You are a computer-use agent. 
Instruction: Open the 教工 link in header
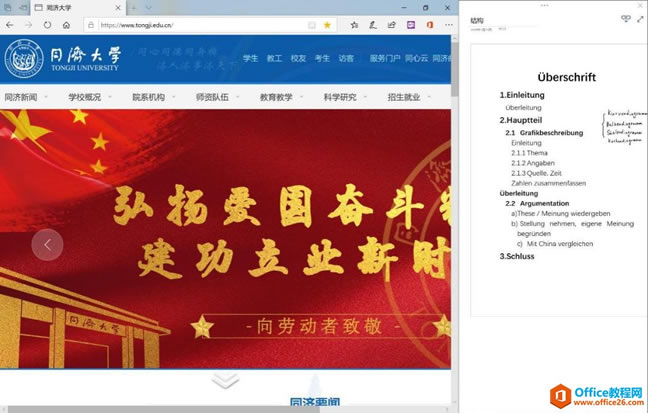[x=274, y=58]
